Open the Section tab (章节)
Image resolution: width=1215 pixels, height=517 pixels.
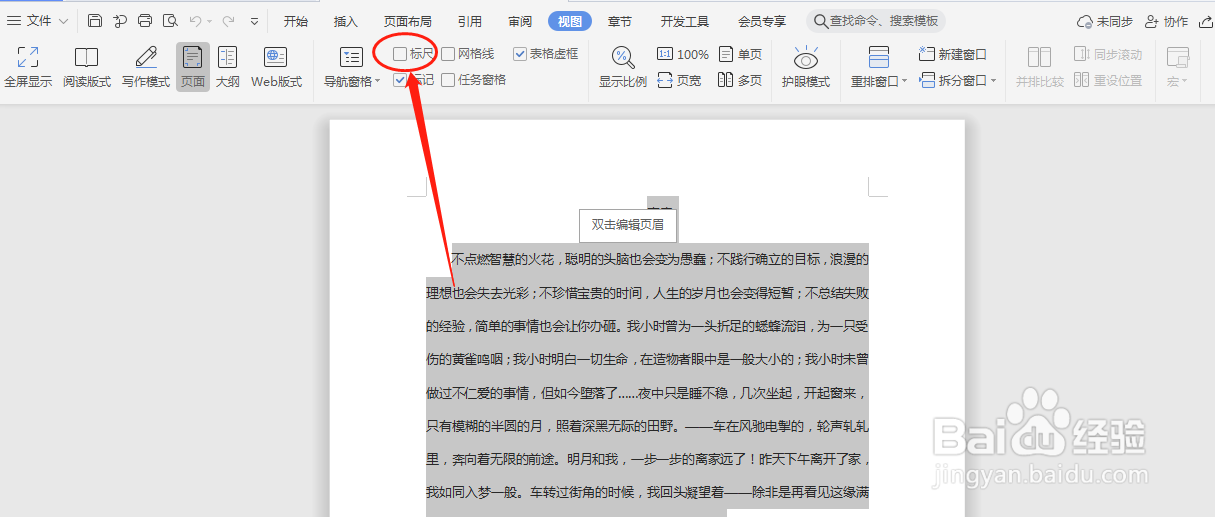[x=620, y=21]
